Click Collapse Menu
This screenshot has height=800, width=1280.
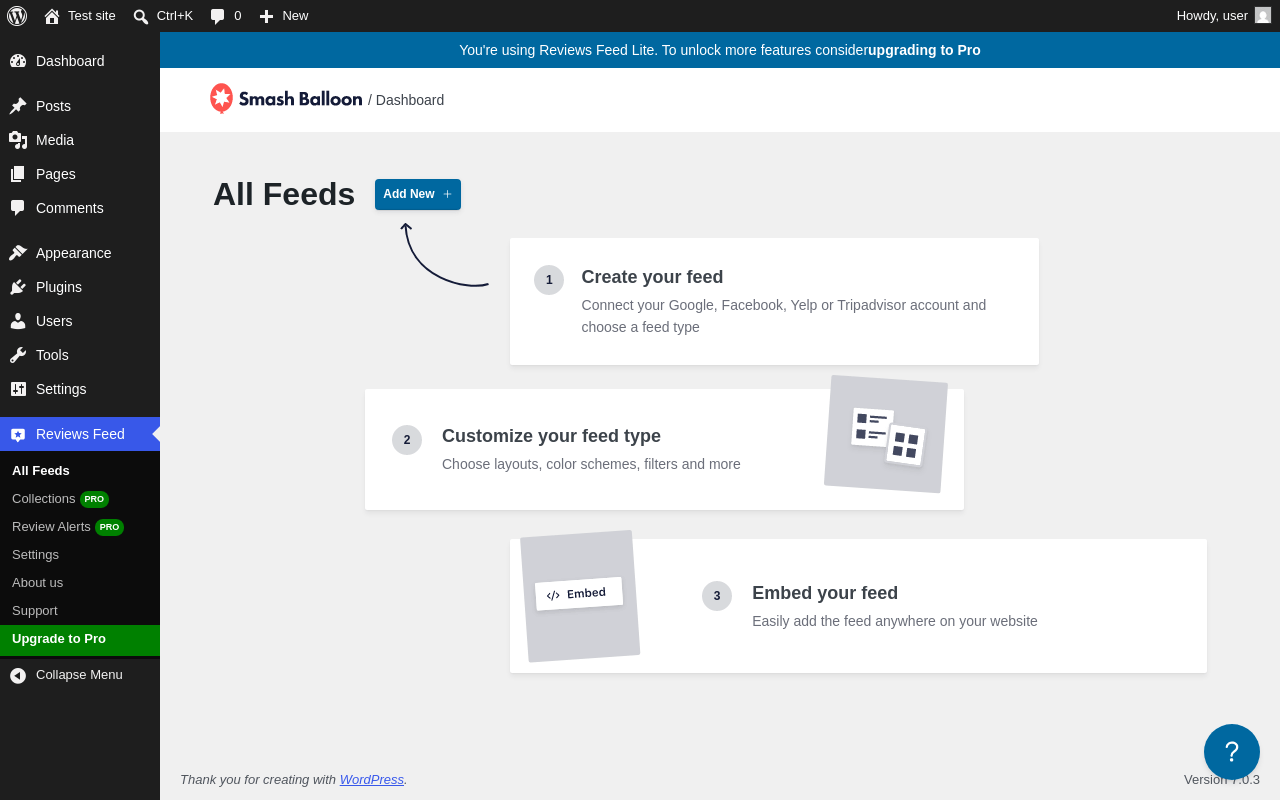pos(80,675)
